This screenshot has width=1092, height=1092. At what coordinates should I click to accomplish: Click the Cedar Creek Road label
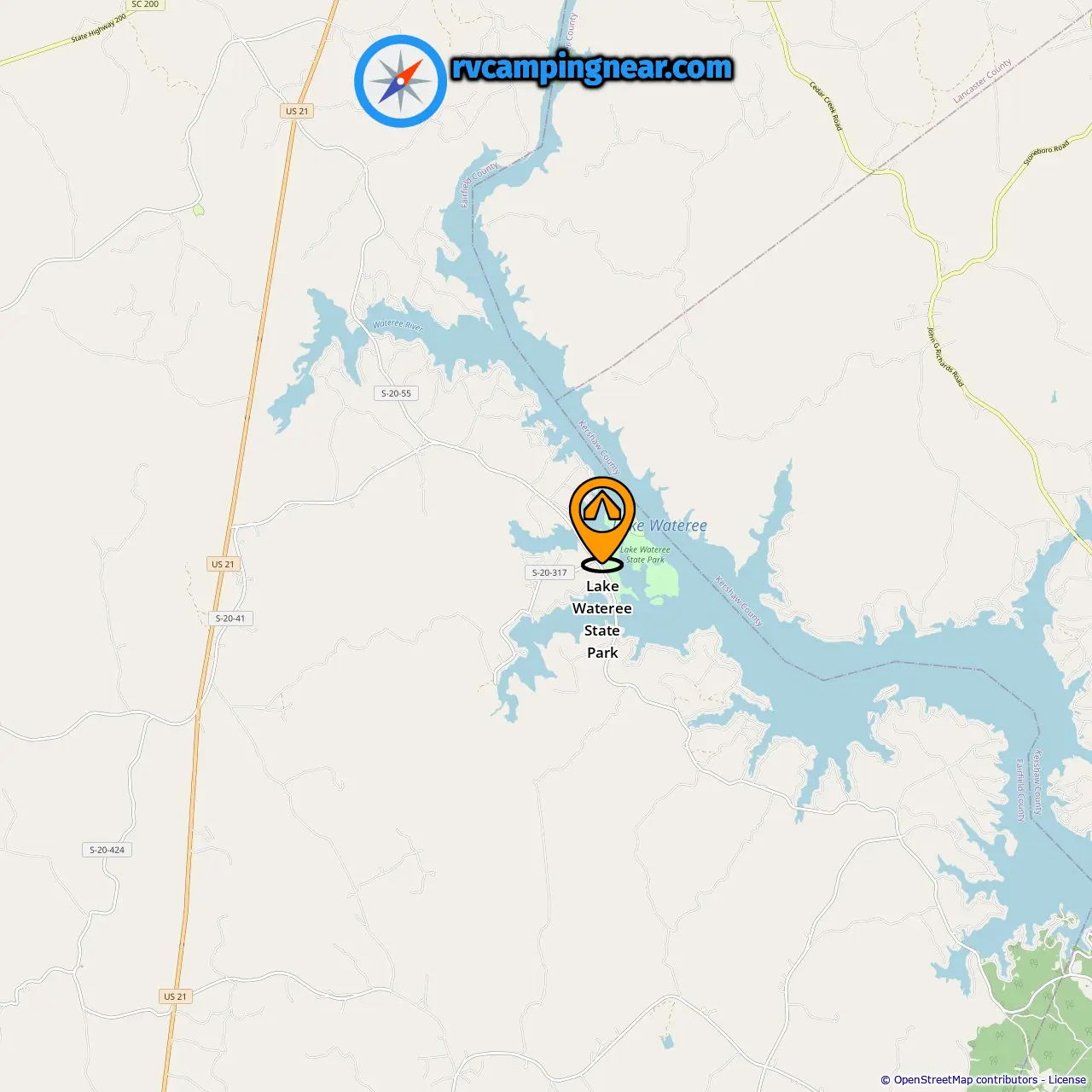point(826,106)
